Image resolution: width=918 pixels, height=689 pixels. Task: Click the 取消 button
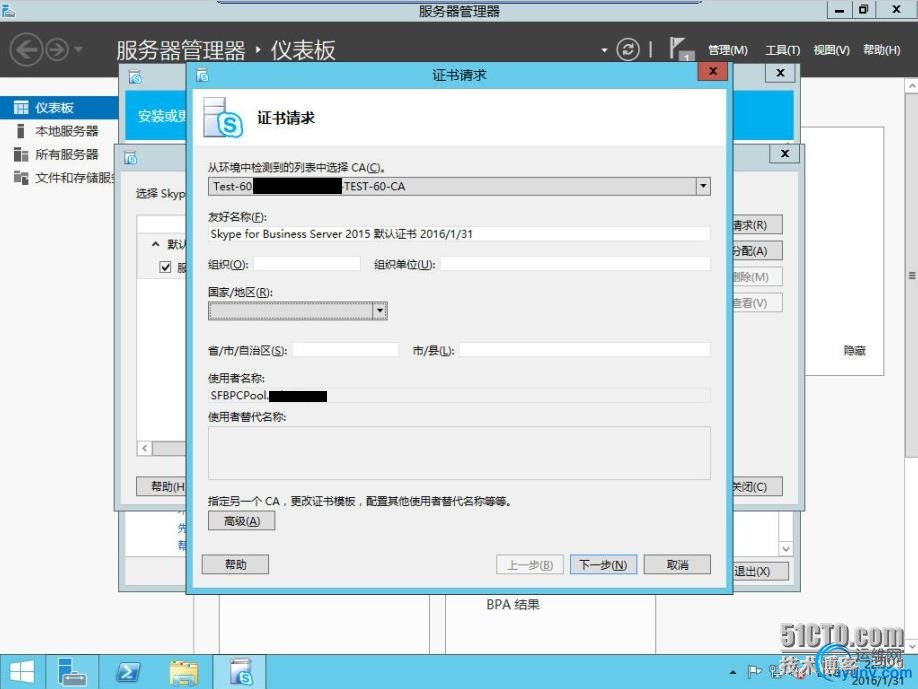(x=677, y=565)
